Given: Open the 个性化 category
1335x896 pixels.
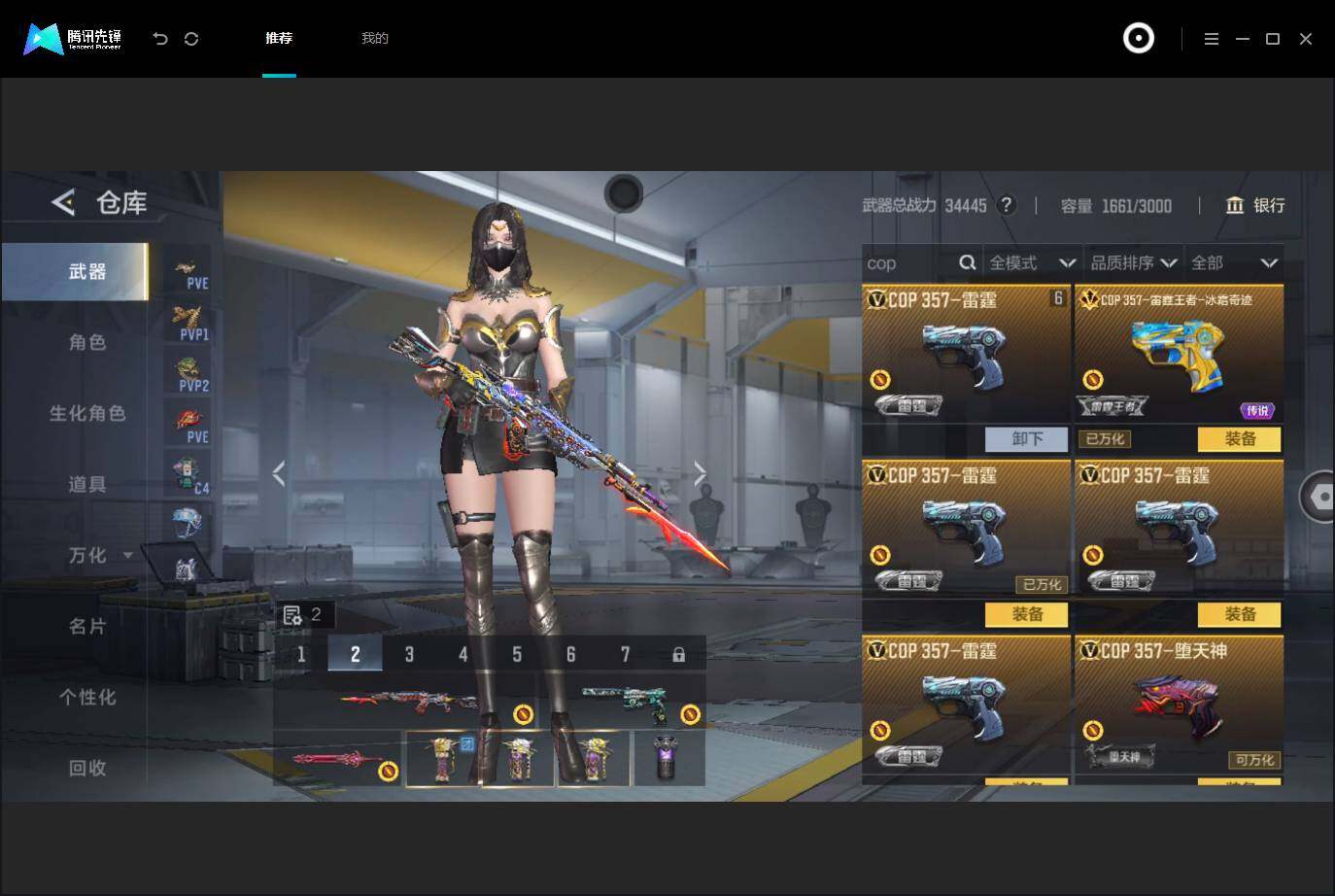Looking at the screenshot, I should point(87,697).
